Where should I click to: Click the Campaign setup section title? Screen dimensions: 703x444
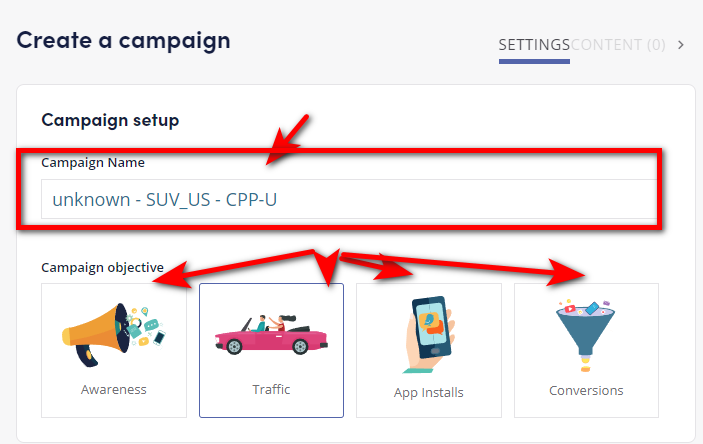tap(110, 120)
